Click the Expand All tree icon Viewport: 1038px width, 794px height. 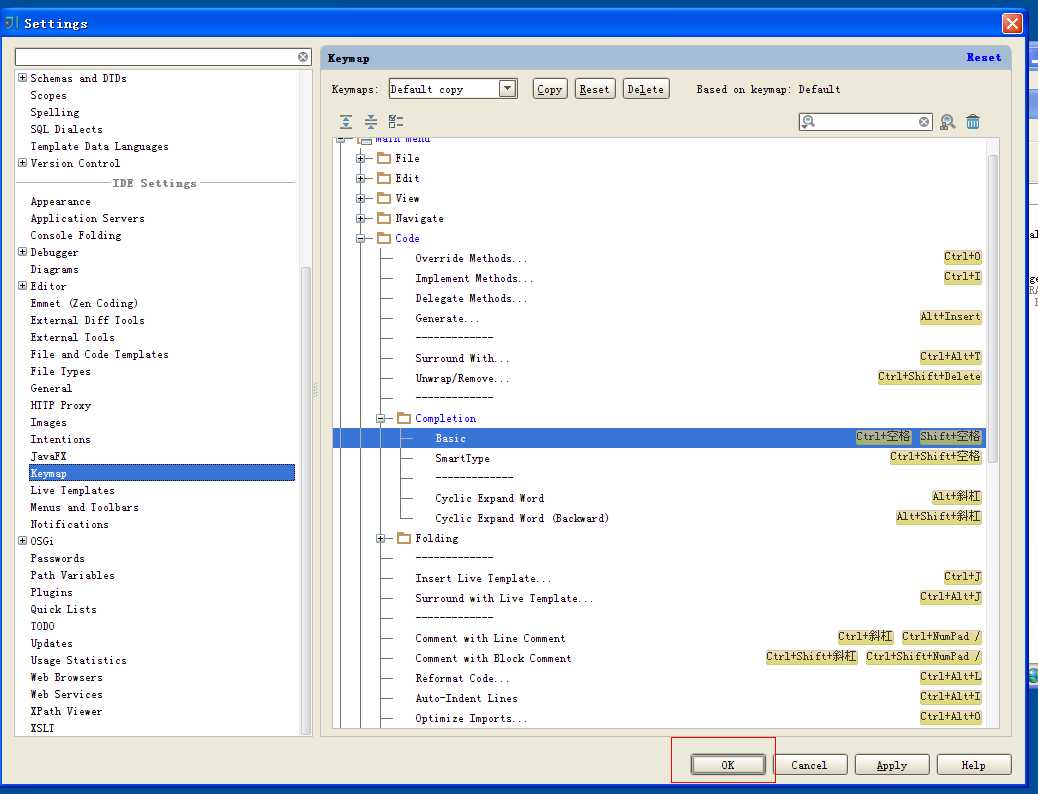[x=346, y=121]
